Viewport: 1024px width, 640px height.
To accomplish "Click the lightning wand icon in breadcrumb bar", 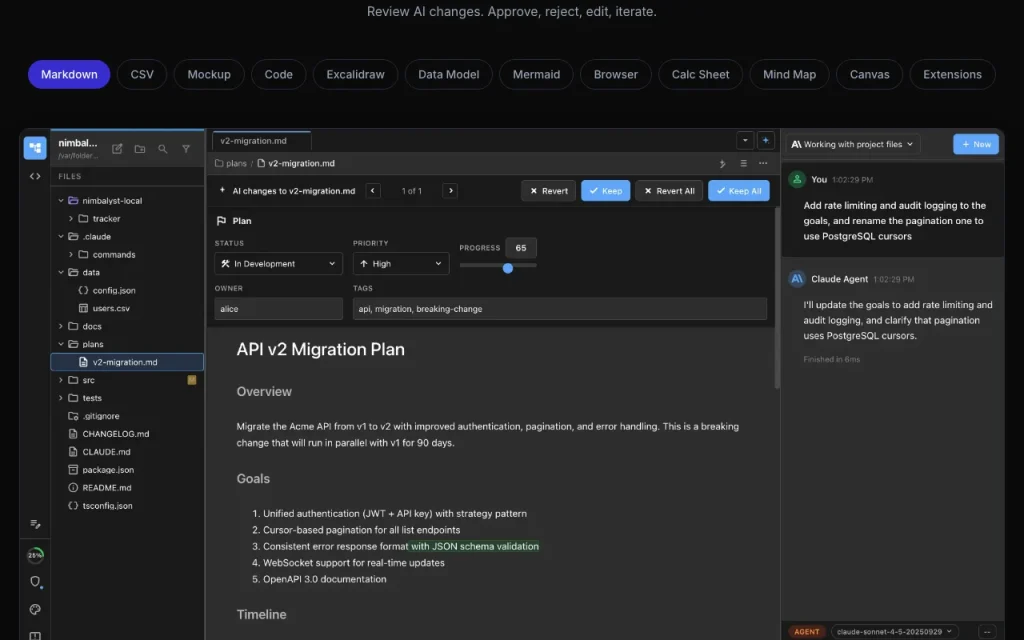I will (x=722, y=163).
